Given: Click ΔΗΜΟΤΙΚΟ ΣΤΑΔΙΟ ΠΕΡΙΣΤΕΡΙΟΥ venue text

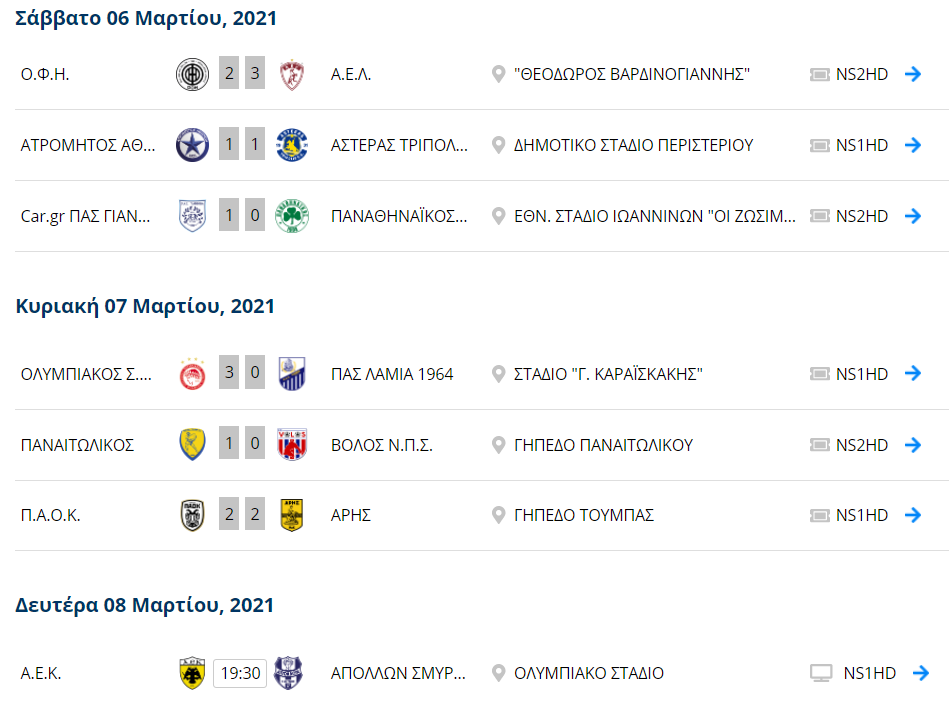Looking at the screenshot, I should pyautogui.click(x=633, y=145).
